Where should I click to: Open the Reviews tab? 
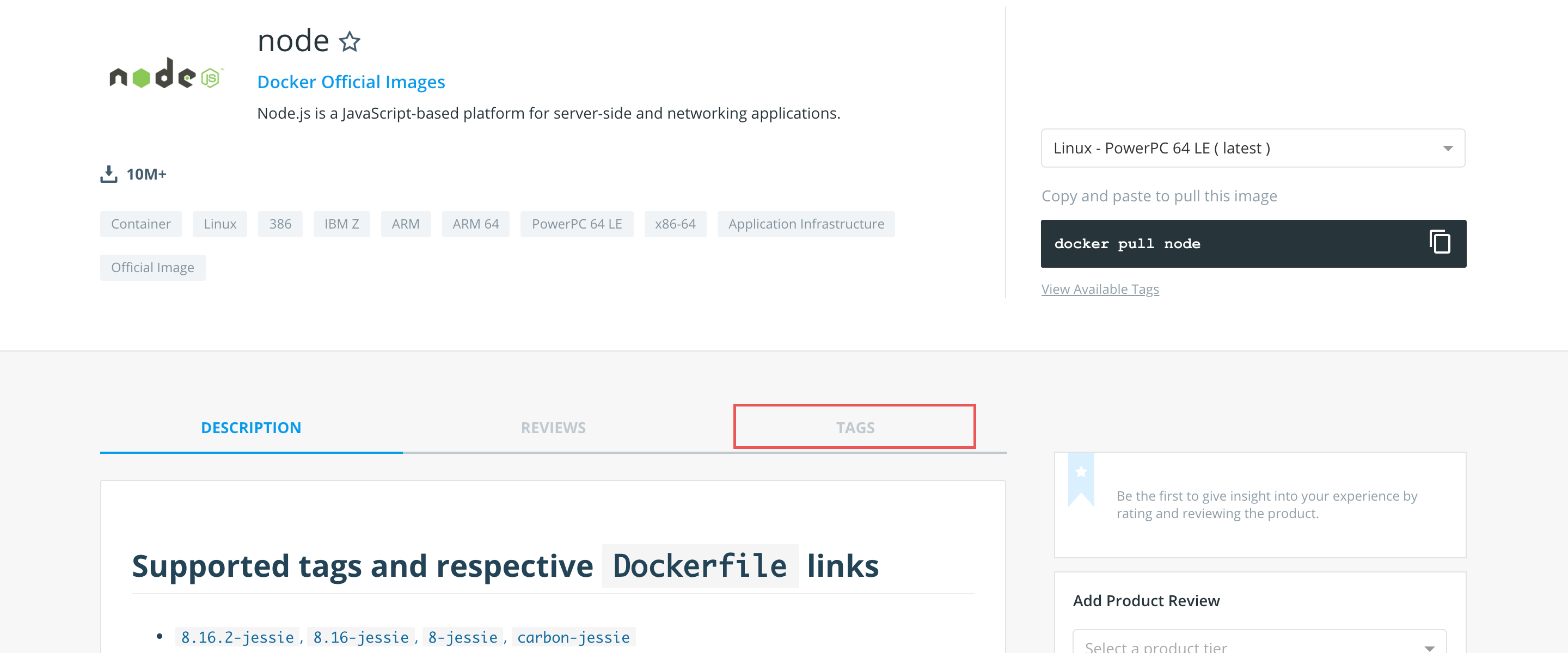click(x=553, y=427)
